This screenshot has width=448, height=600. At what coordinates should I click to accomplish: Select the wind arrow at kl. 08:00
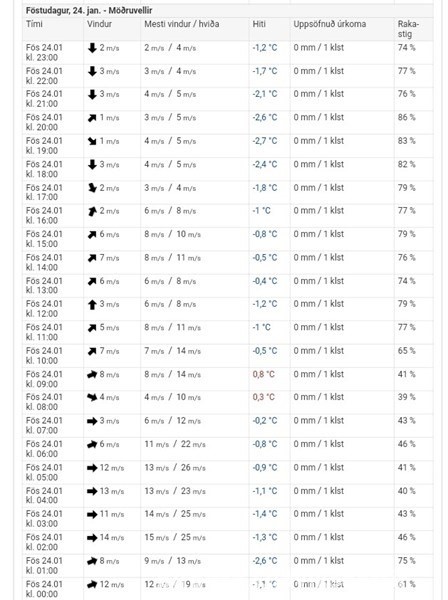pos(92,398)
